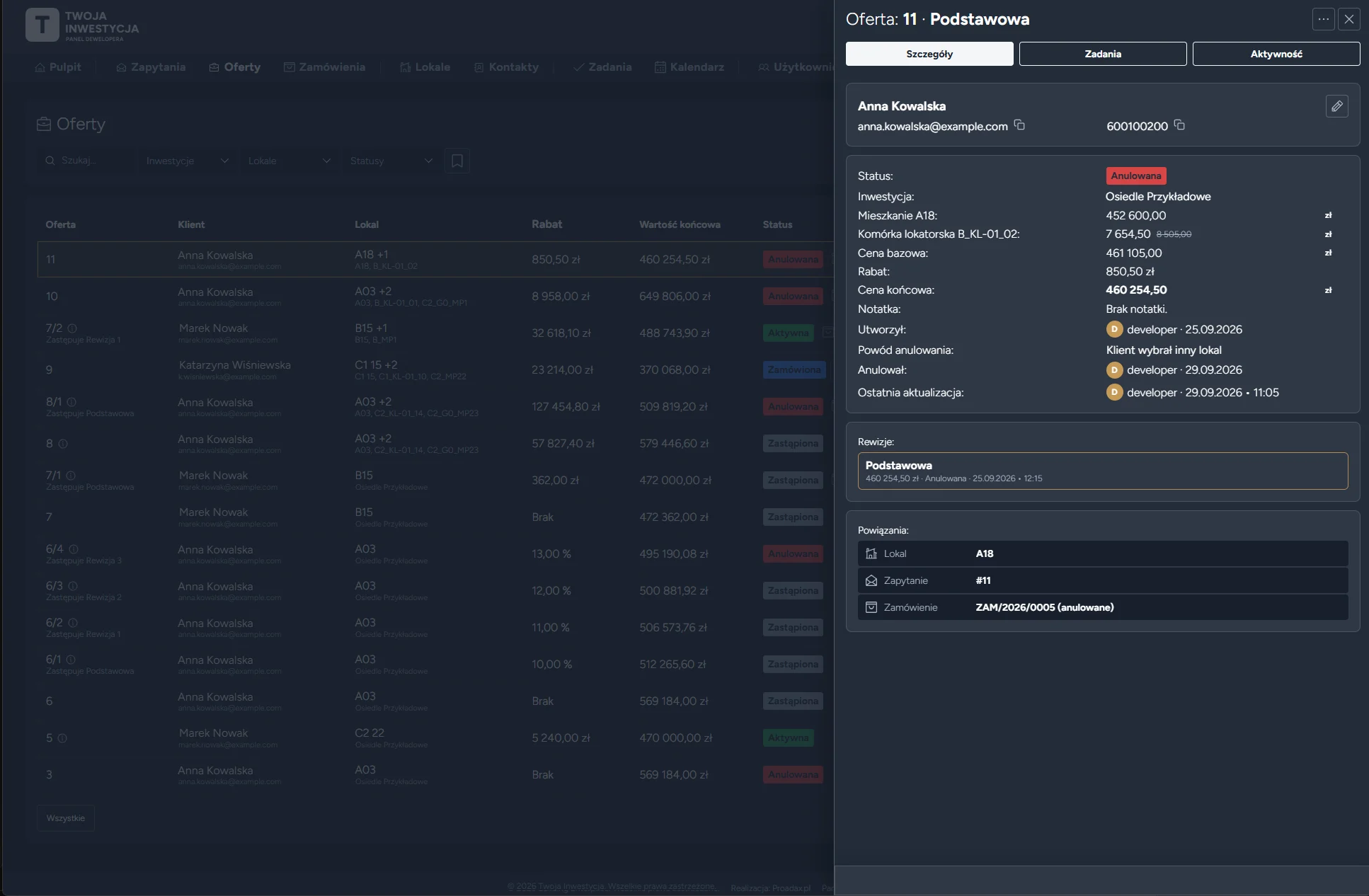Select offer row 10 in the table
This screenshot has height=896, width=1369.
point(435,297)
